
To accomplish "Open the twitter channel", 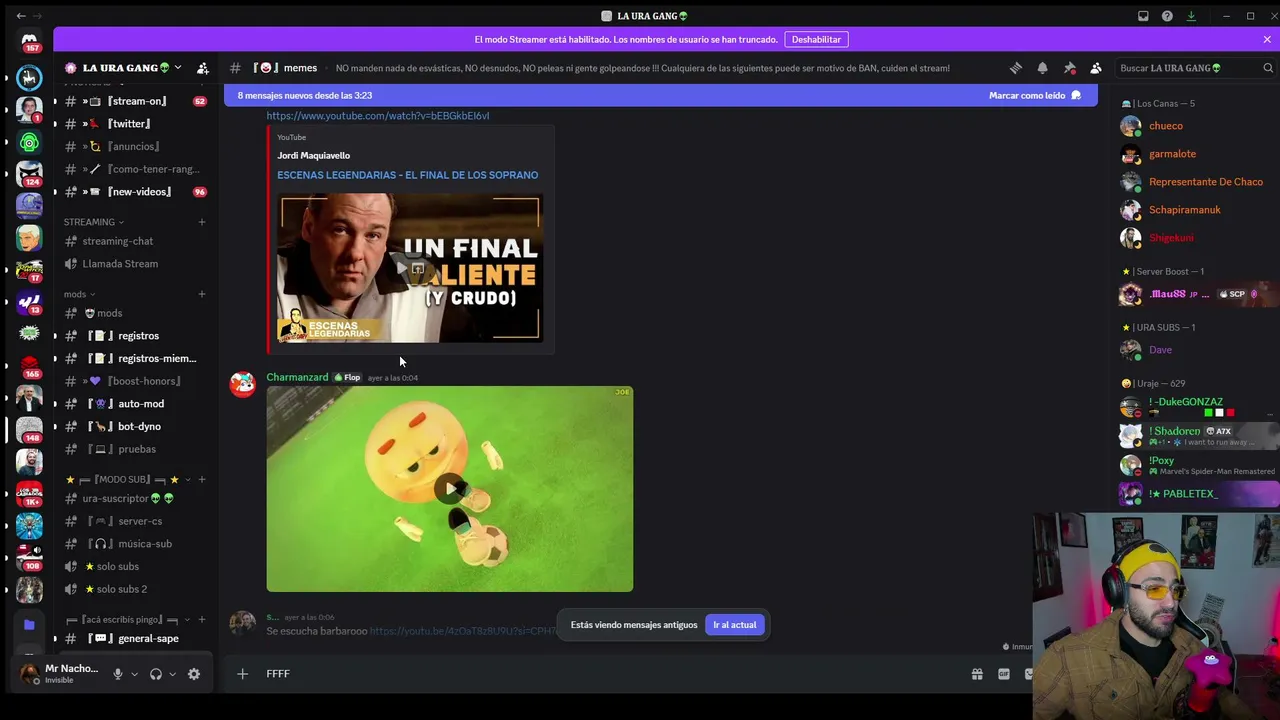I will [x=135, y=124].
